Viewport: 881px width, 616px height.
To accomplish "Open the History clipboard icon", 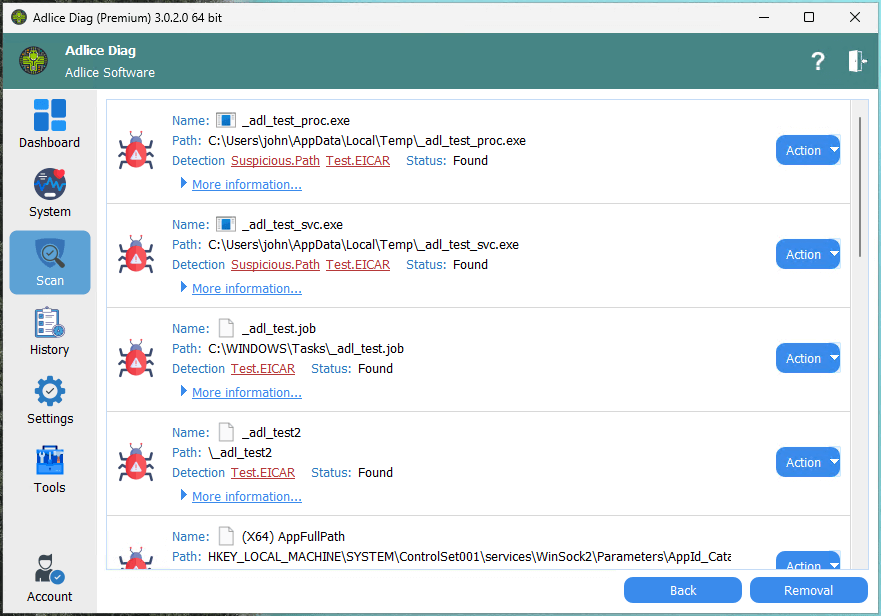I will point(49,323).
